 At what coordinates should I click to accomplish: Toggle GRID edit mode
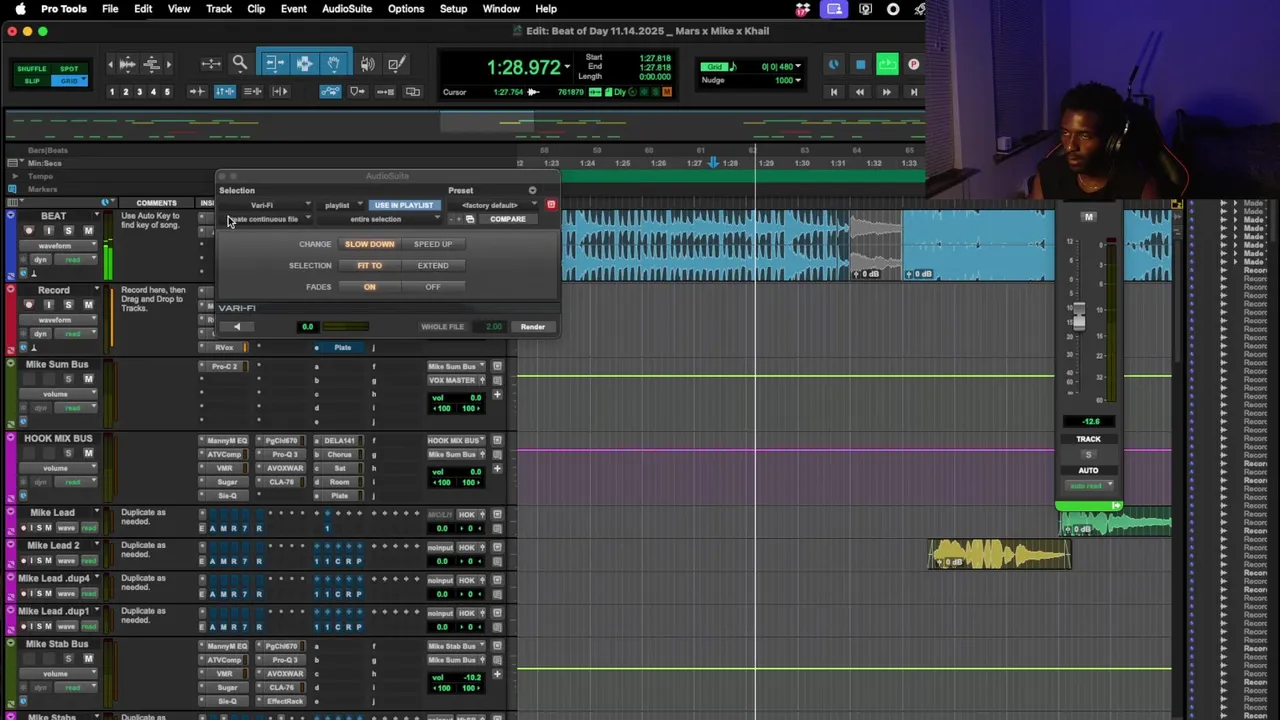click(69, 81)
